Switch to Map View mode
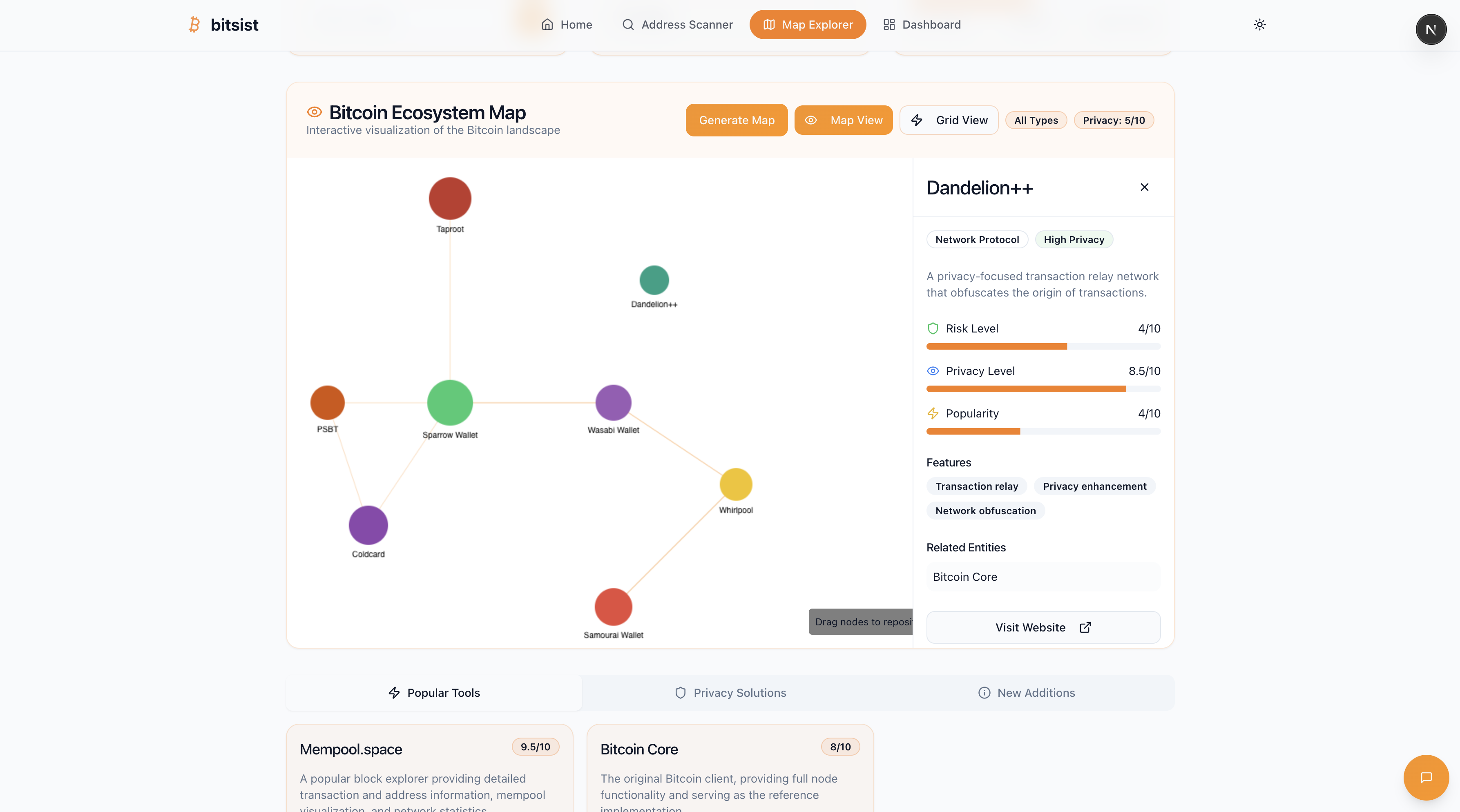1460x812 pixels. 843,120
